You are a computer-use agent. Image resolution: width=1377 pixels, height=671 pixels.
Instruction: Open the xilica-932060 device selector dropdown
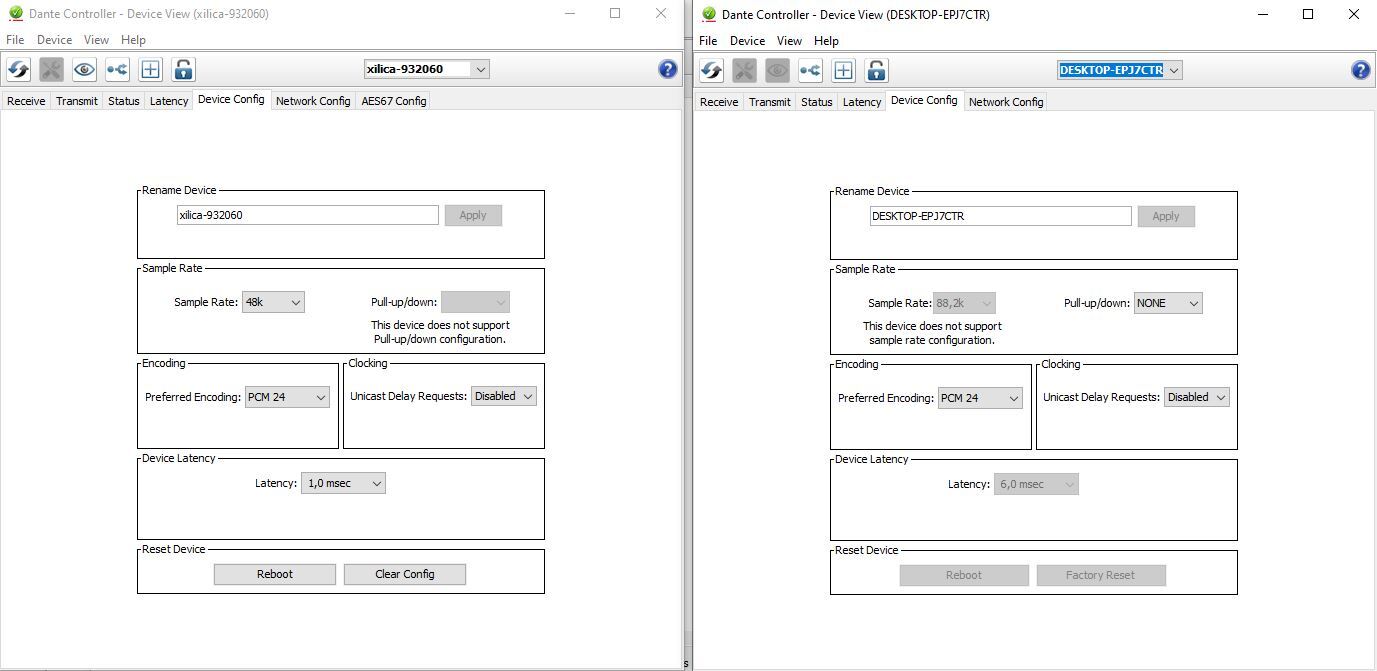pyautogui.click(x=426, y=69)
